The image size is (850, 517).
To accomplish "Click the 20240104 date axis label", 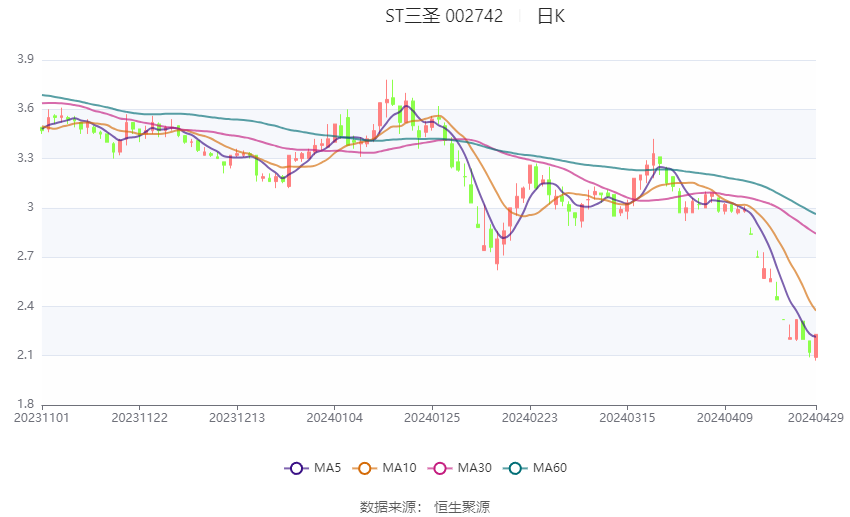I will 334,417.
